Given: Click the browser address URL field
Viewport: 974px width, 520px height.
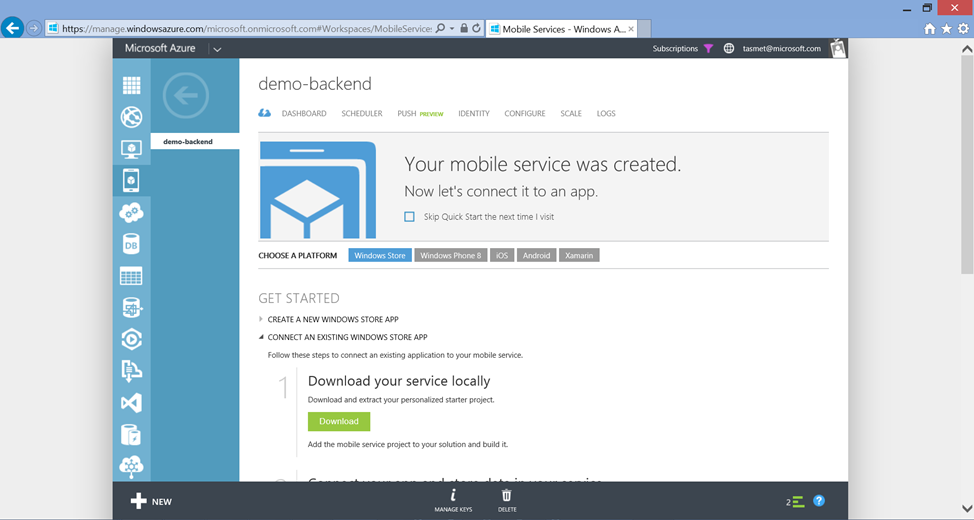Looking at the screenshot, I should tap(247, 29).
